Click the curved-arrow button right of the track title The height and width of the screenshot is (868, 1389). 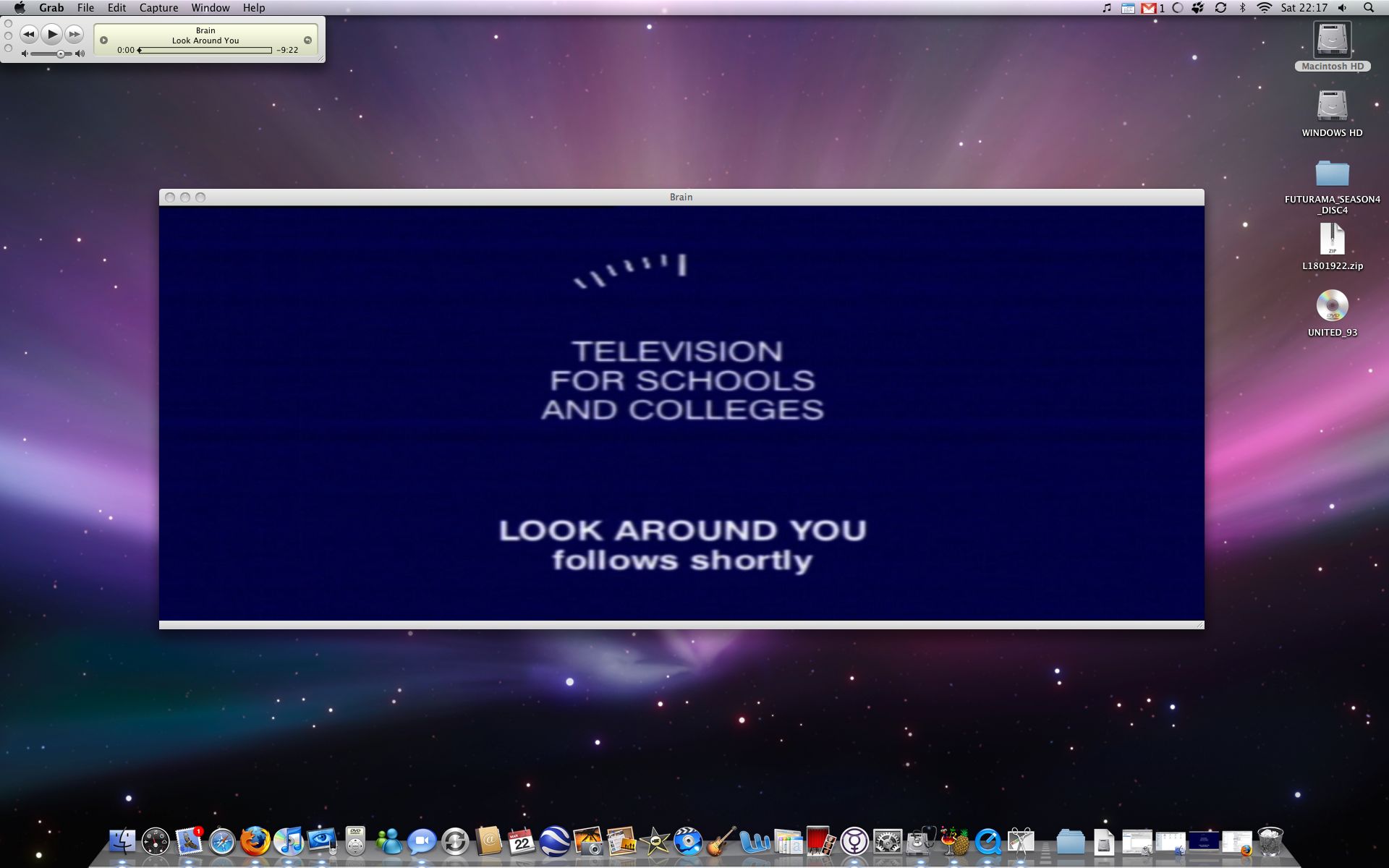[x=307, y=41]
